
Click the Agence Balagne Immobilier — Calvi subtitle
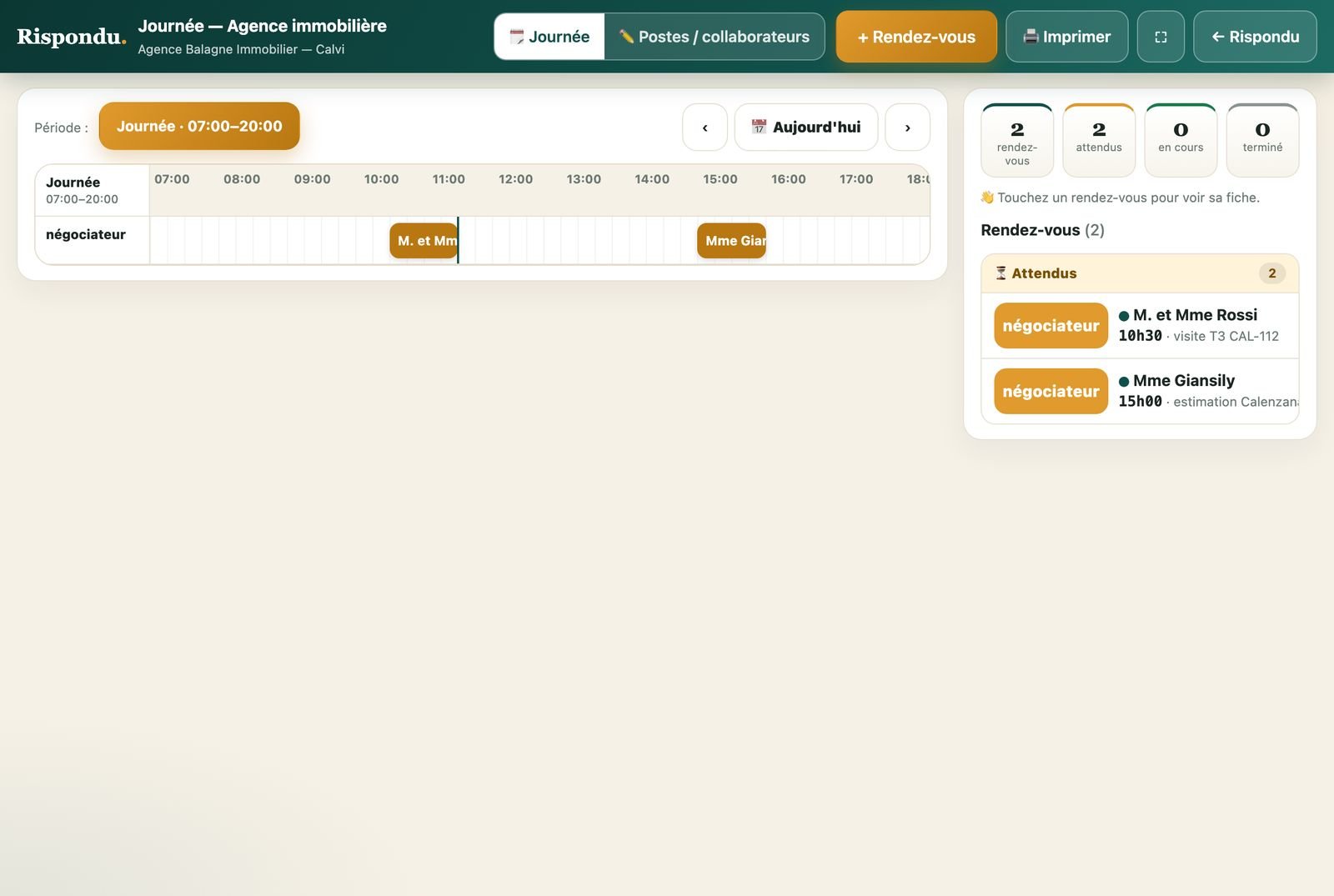[x=241, y=49]
